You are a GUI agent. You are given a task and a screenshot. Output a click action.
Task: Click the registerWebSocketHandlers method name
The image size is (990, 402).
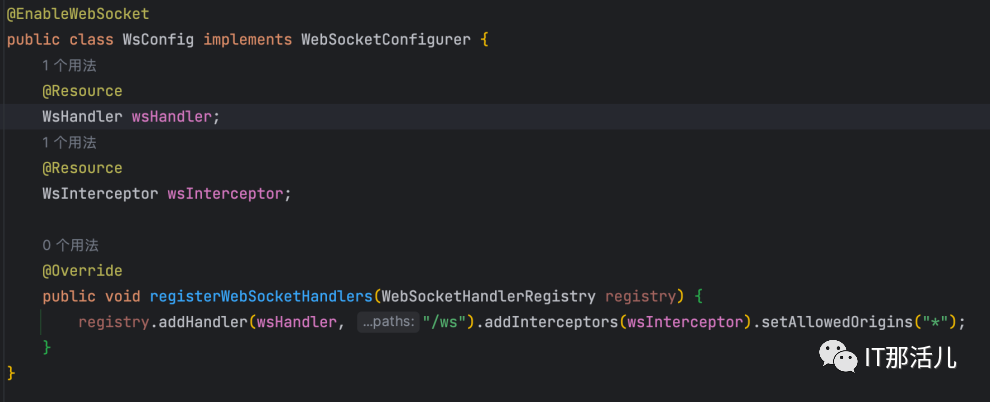coord(261,297)
